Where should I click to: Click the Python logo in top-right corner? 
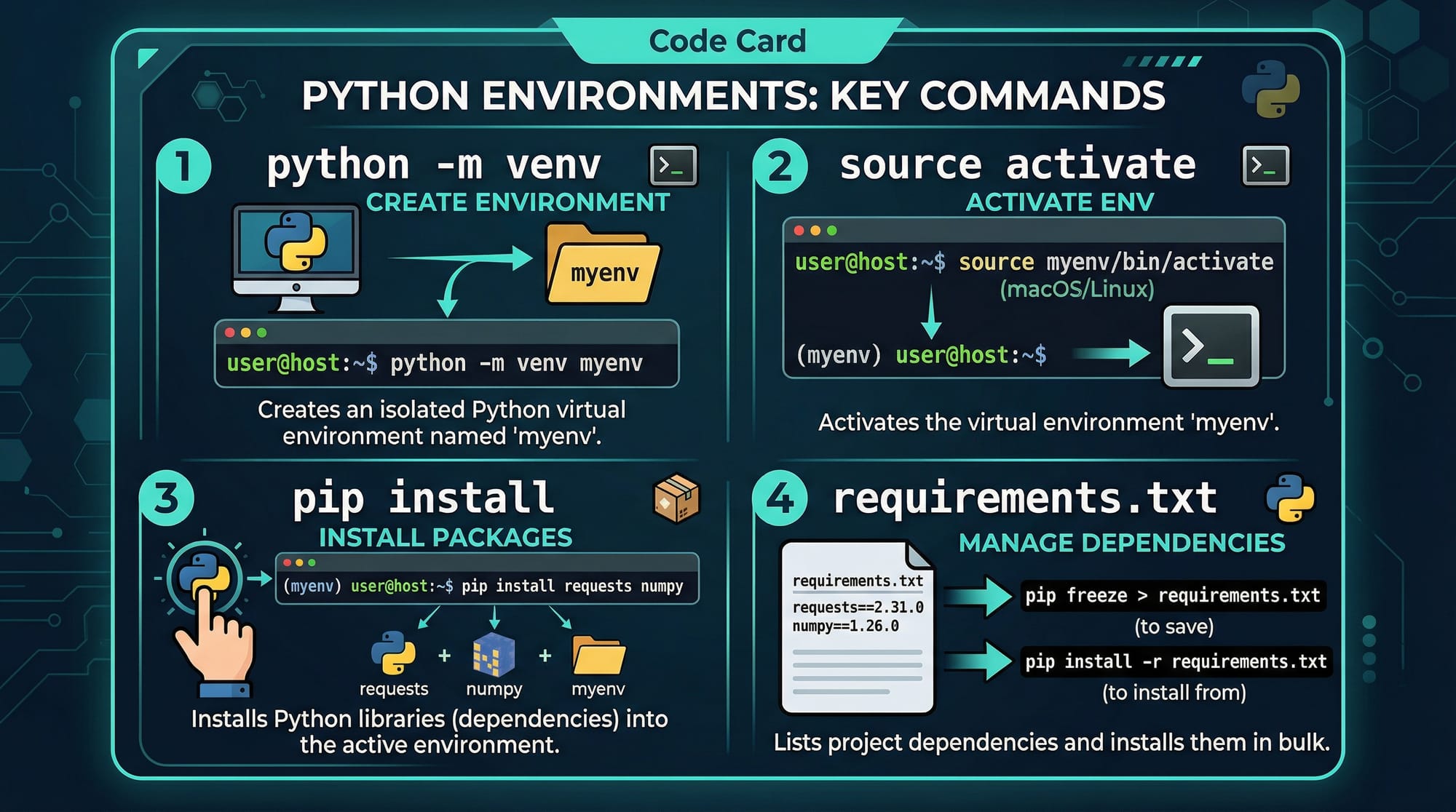(x=1270, y=89)
